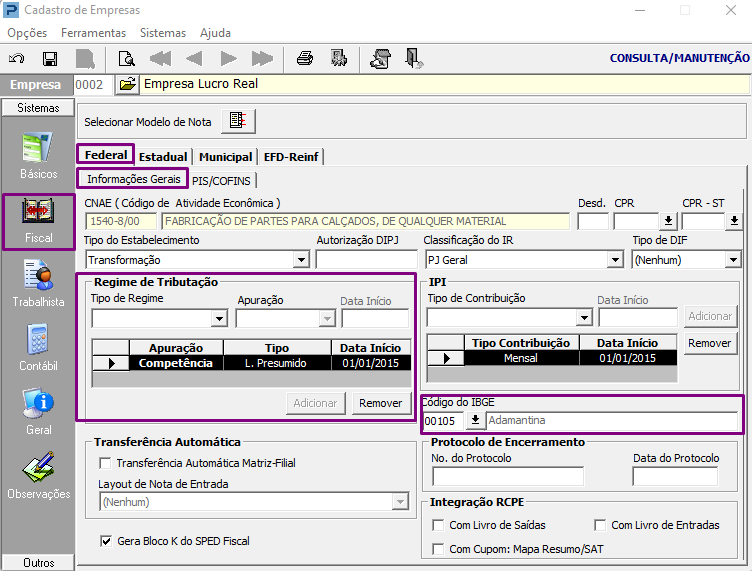The width and height of the screenshot is (752, 571).
Task: Click Adicionar in Regime de Tributação
Action: pos(315,403)
